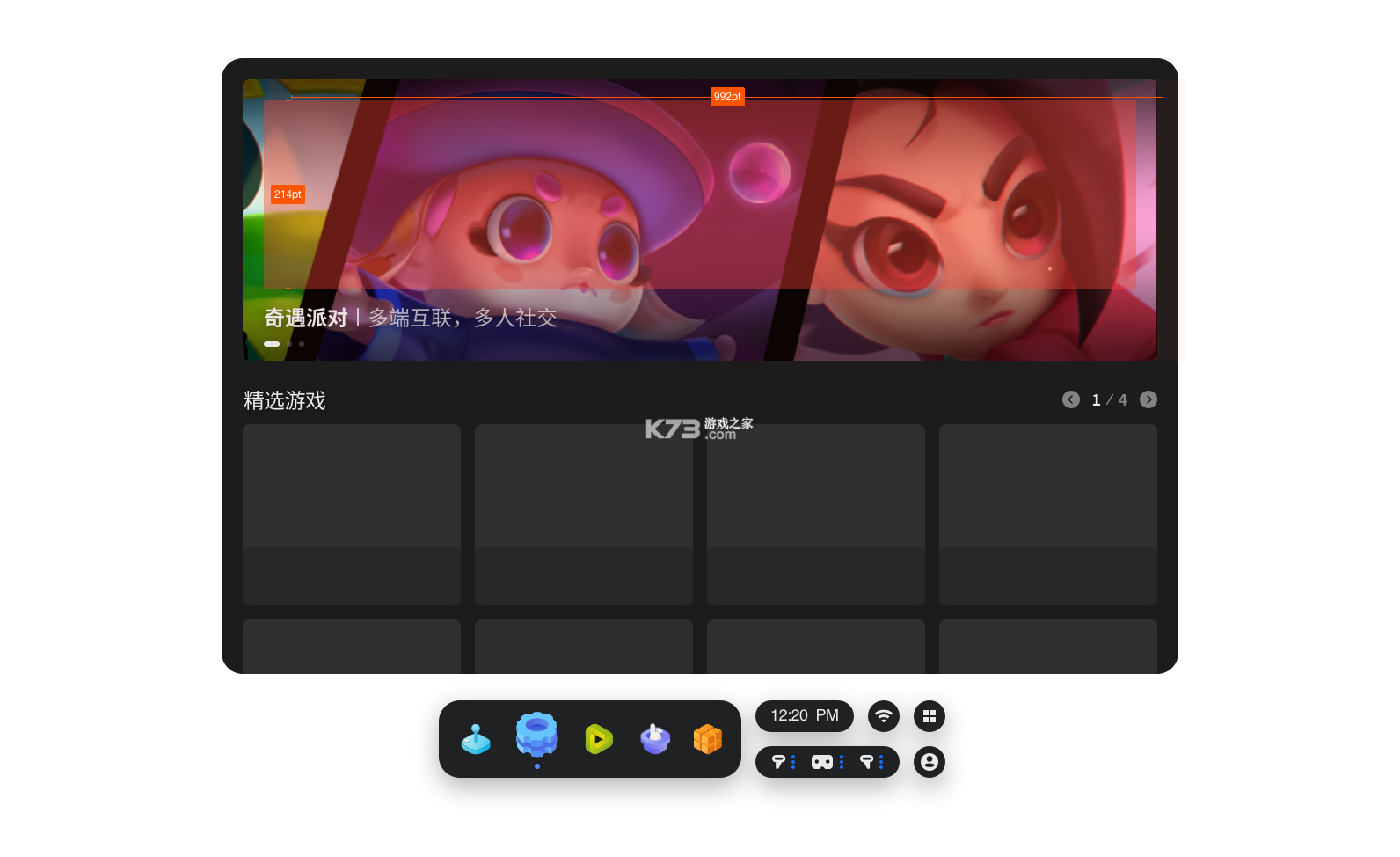Switch to the second banner indicator dot
The width and height of the screenshot is (1400, 857).
pos(289,344)
